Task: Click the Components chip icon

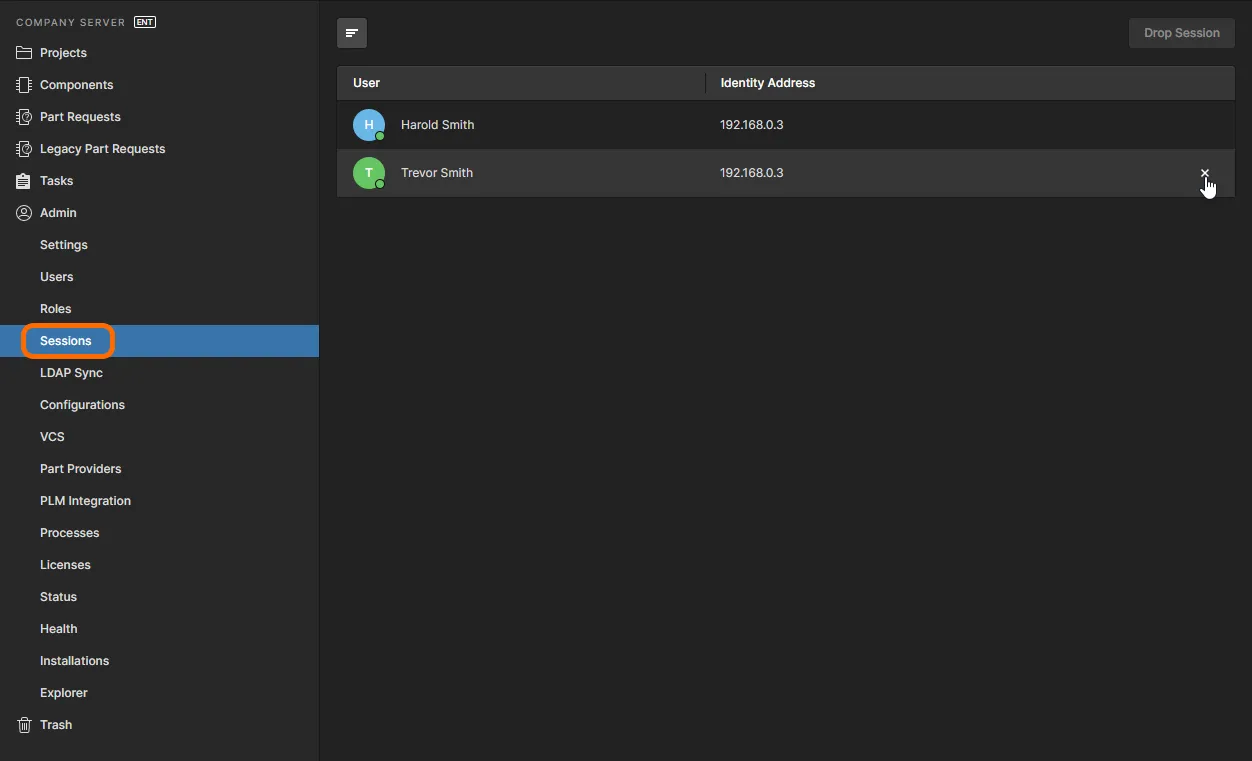Action: (24, 85)
